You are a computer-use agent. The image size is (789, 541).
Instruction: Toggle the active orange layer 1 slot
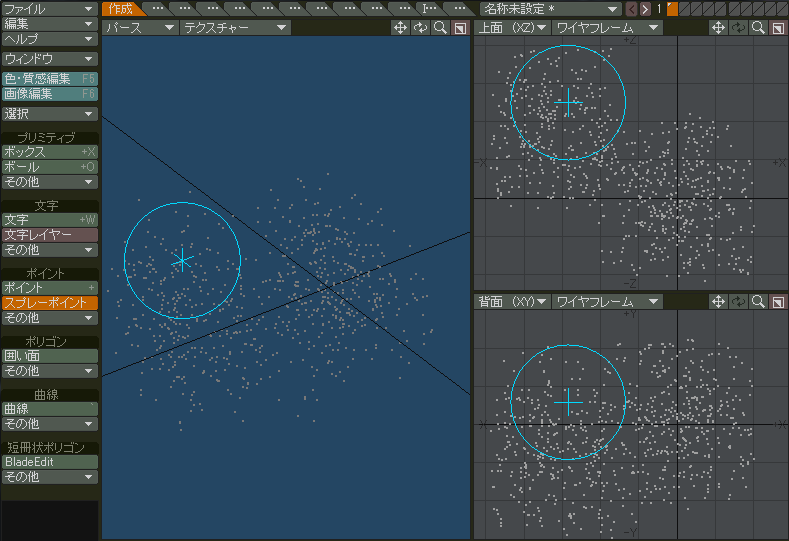pyautogui.click(x=672, y=9)
